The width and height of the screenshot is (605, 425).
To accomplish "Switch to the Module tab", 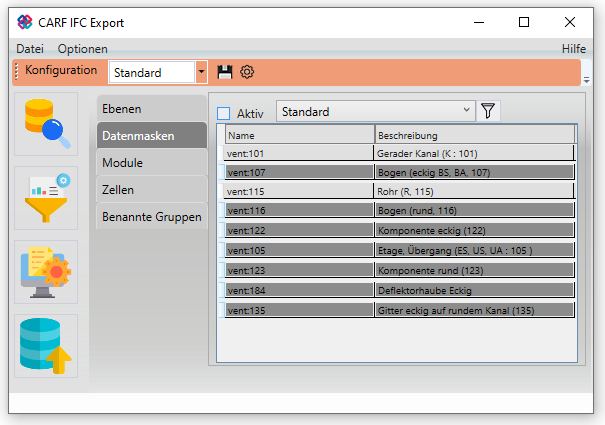I will coord(152,163).
